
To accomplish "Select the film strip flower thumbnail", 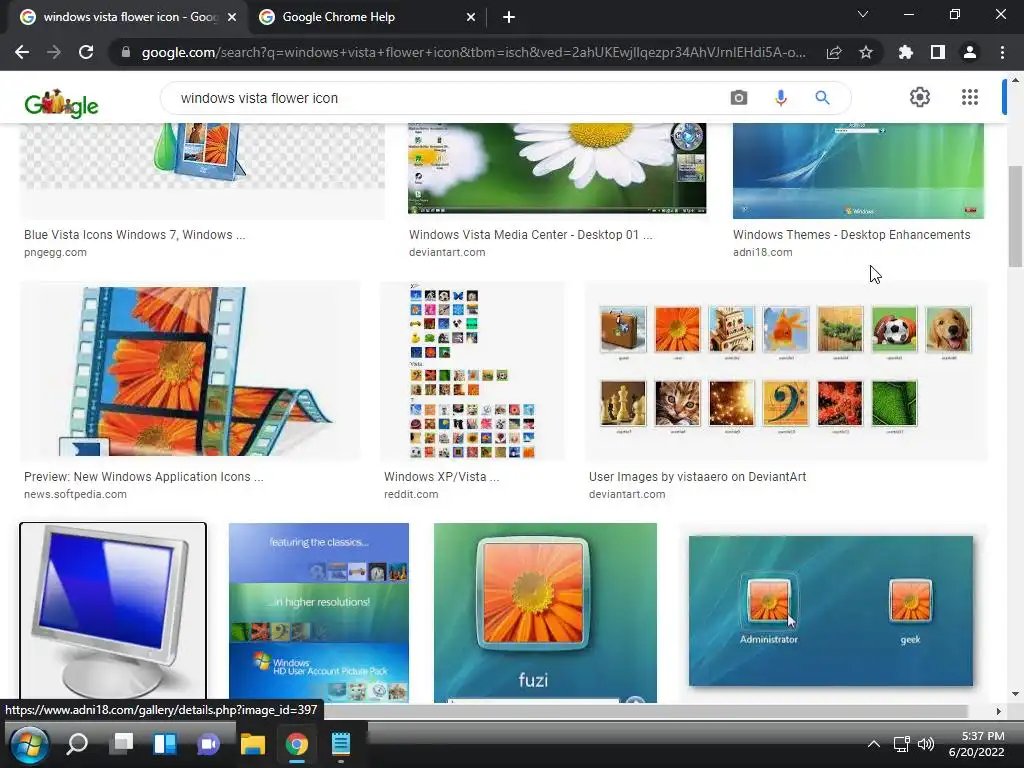I will point(190,371).
